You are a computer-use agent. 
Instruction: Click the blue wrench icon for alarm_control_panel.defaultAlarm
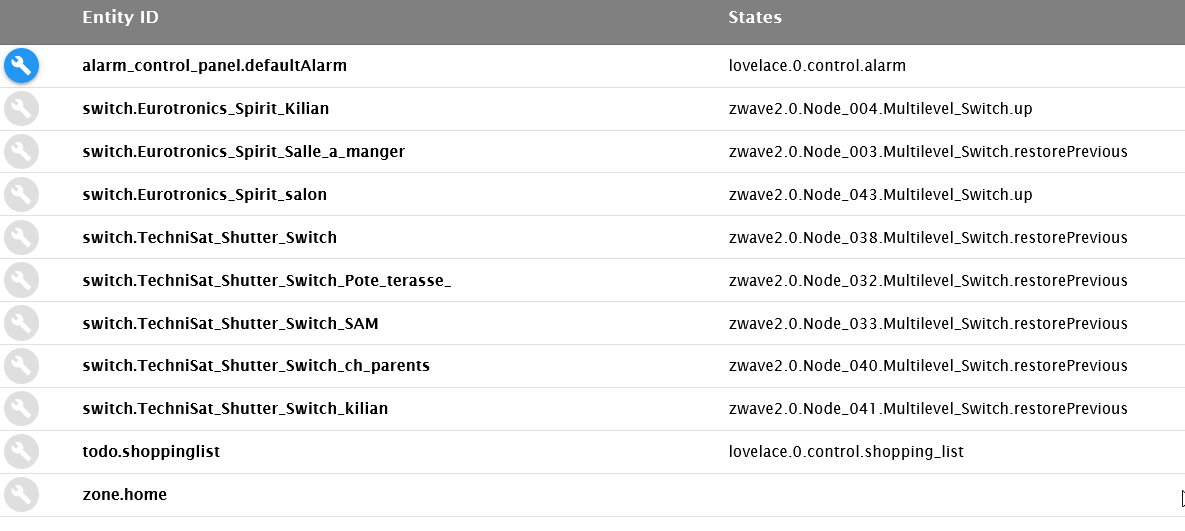[x=21, y=66]
